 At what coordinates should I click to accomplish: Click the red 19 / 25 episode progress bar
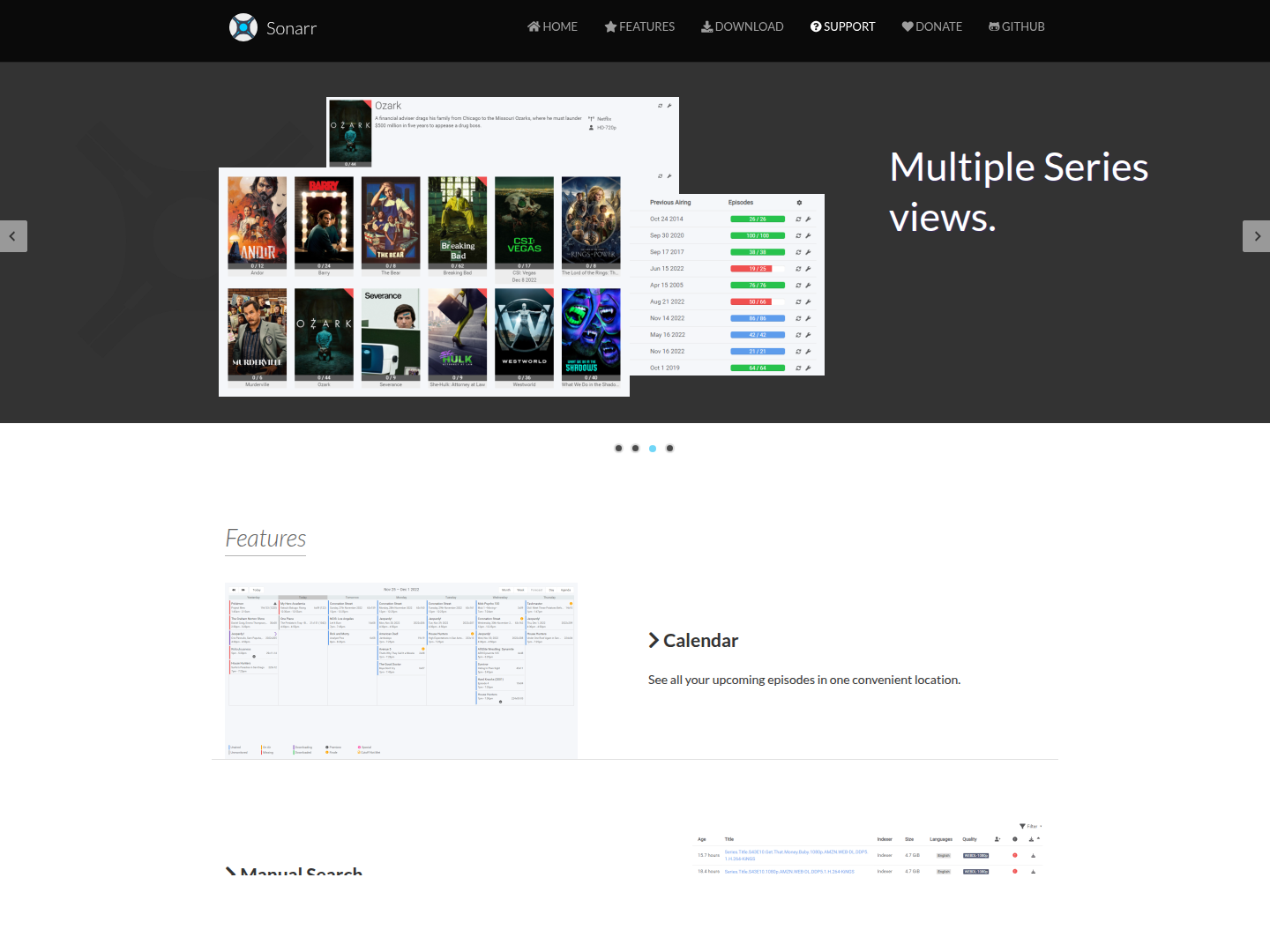click(x=758, y=269)
